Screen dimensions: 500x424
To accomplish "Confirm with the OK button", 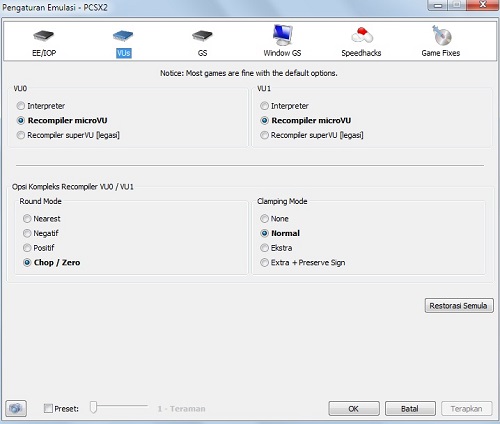I will pos(354,409).
